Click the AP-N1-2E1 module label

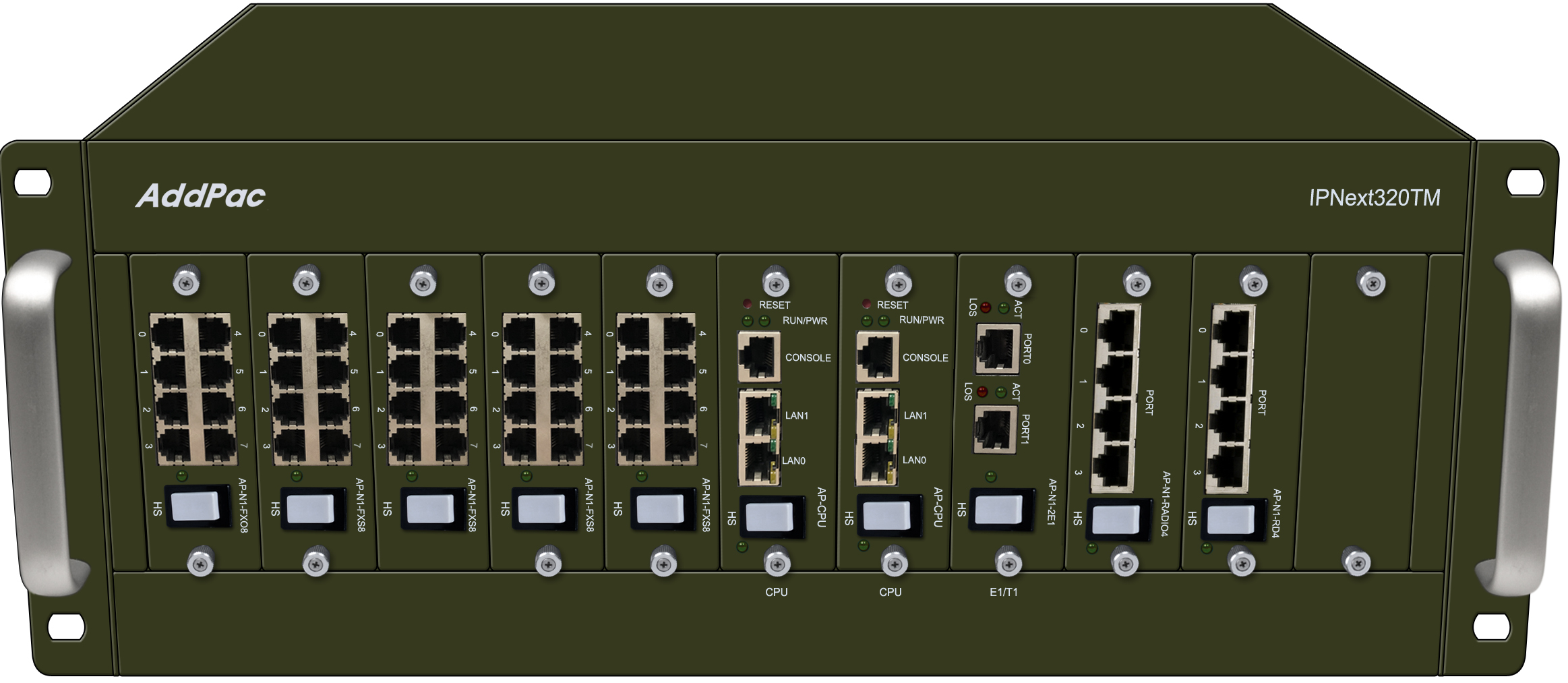1052,502
